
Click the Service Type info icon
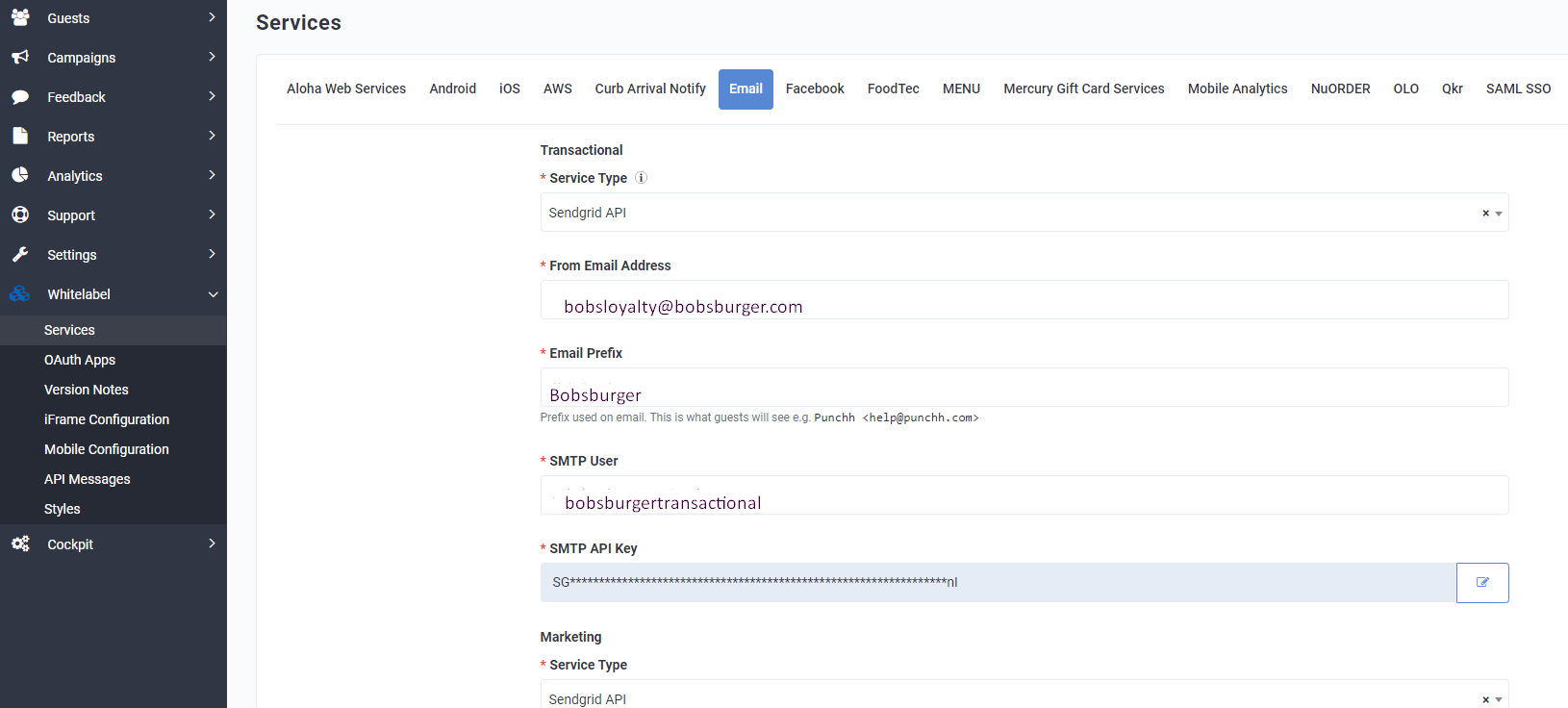(642, 178)
